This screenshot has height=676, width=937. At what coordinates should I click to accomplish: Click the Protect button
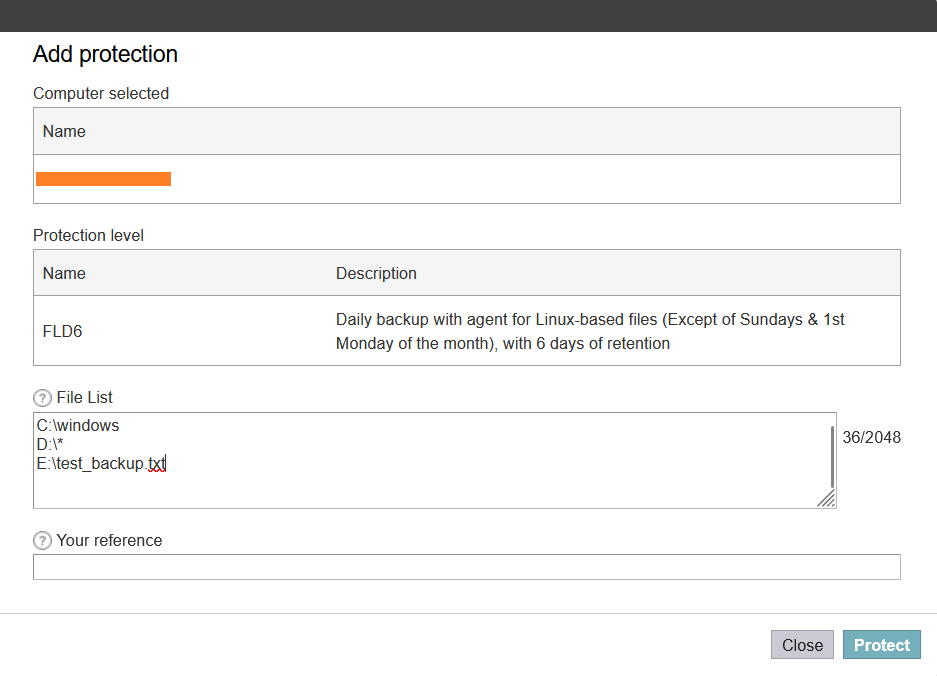click(x=881, y=645)
